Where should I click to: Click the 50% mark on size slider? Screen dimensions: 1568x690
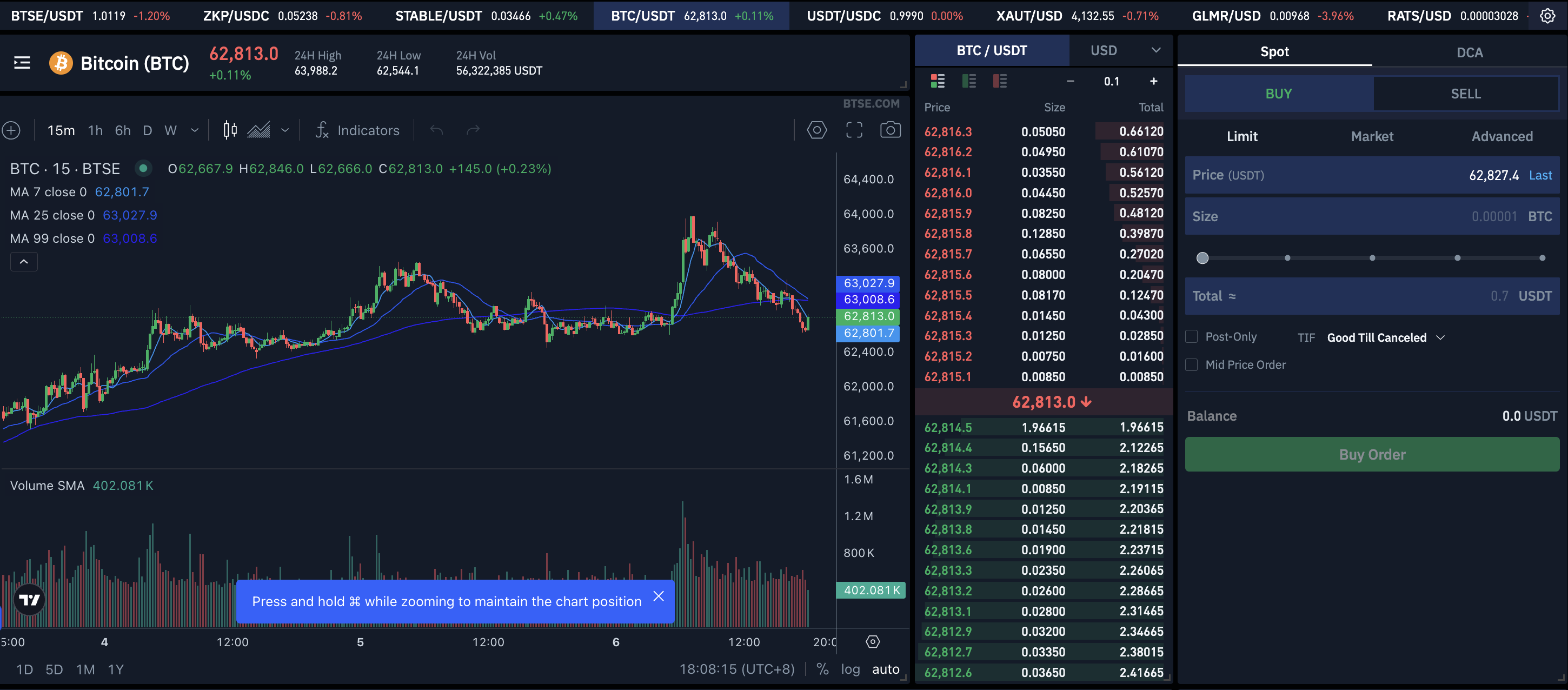point(1372,258)
